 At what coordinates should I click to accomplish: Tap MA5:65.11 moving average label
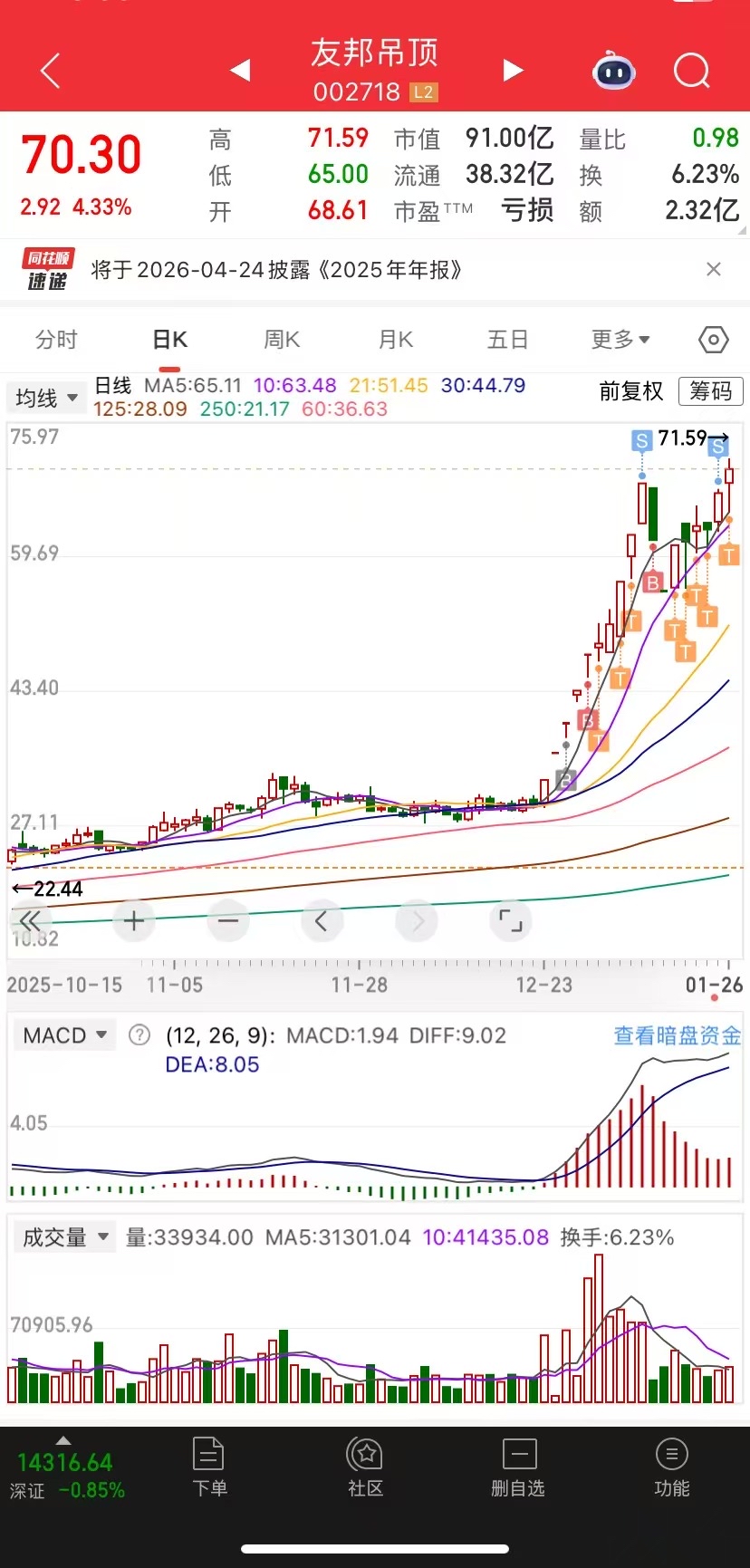point(193,385)
